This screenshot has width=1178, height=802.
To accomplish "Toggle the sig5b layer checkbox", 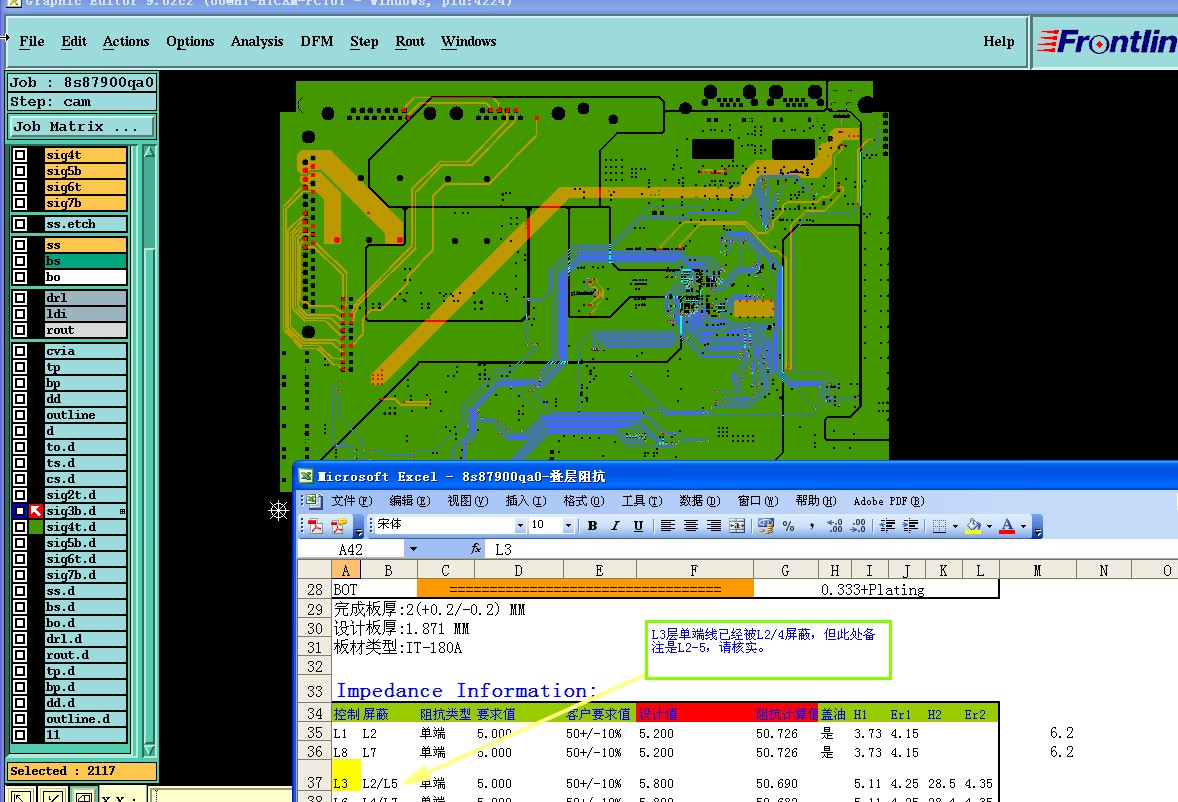I will [20, 171].
